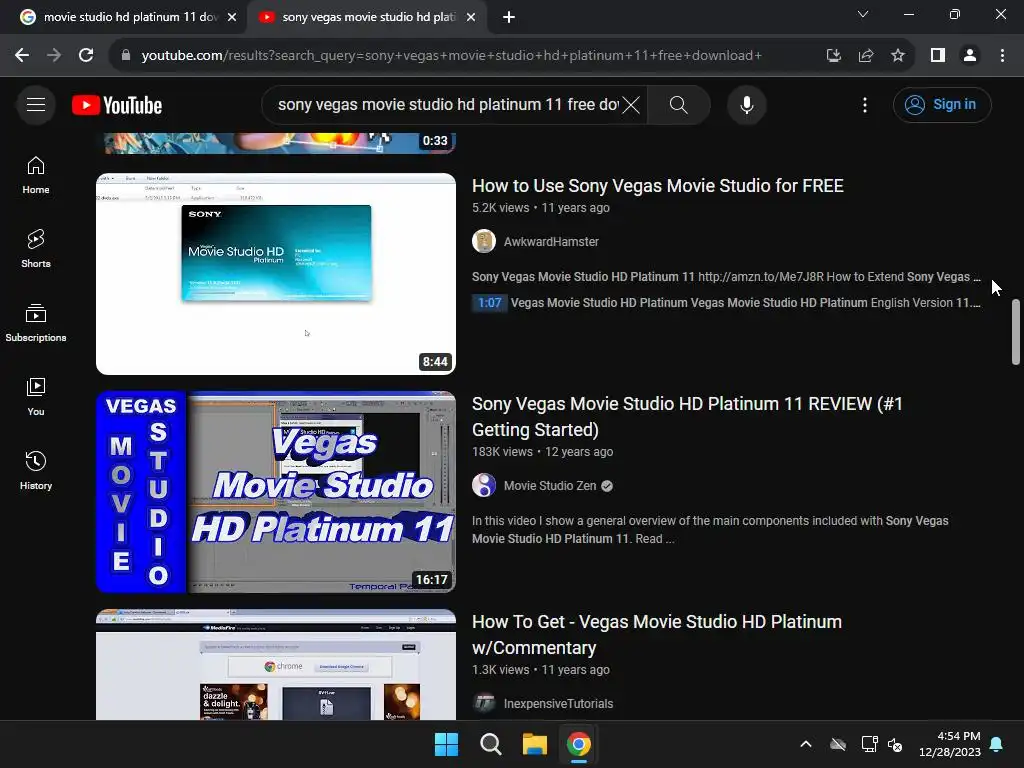Image resolution: width=1024 pixels, height=768 pixels.
Task: Open File Explorer from taskbar
Action: (534, 744)
